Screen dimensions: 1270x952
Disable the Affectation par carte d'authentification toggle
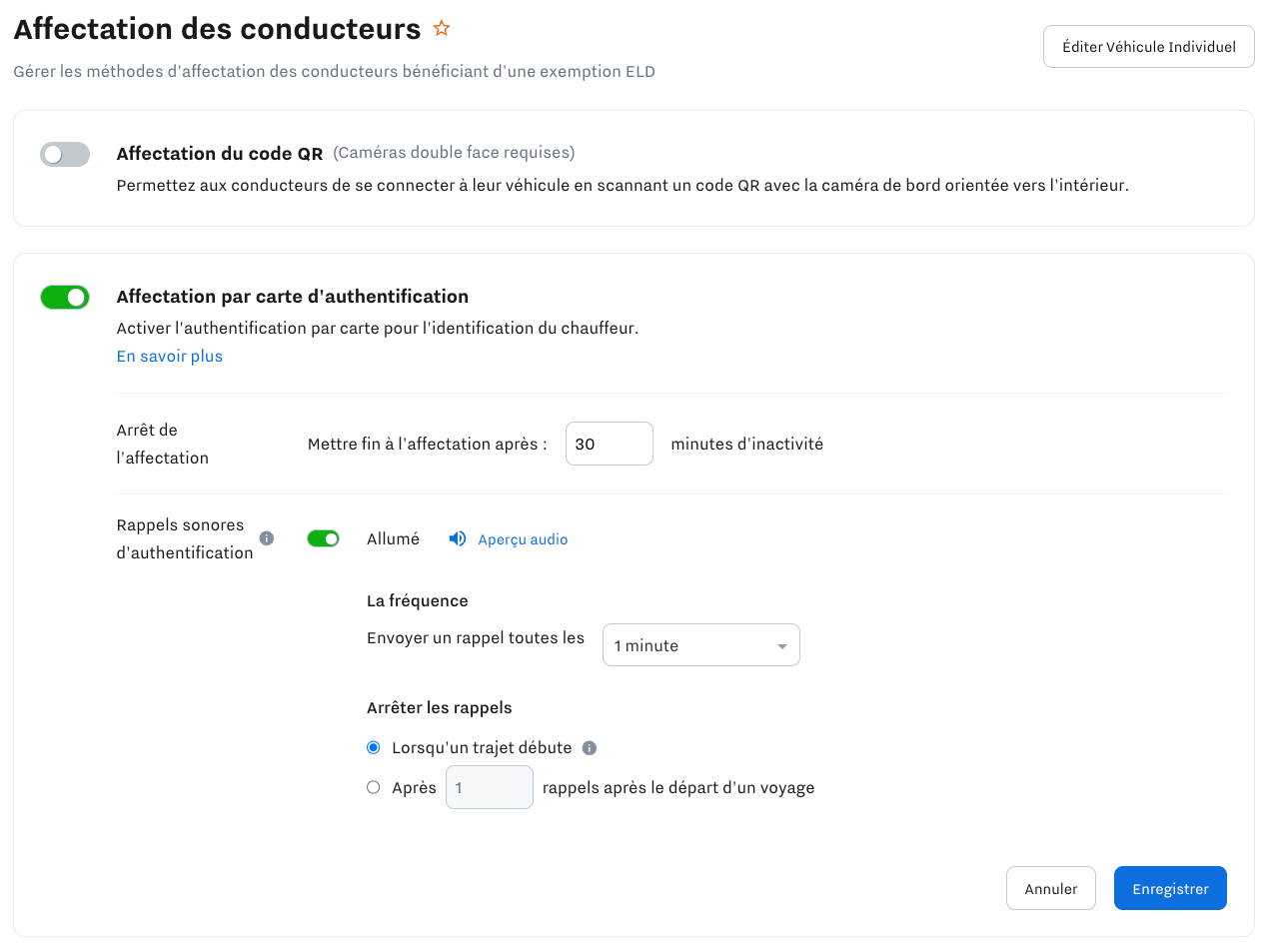click(64, 297)
